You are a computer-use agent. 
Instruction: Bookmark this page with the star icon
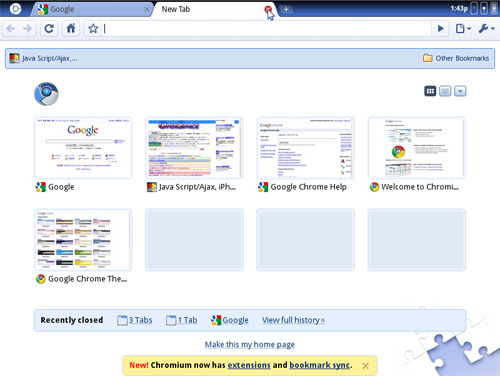pyautogui.click(x=93, y=29)
